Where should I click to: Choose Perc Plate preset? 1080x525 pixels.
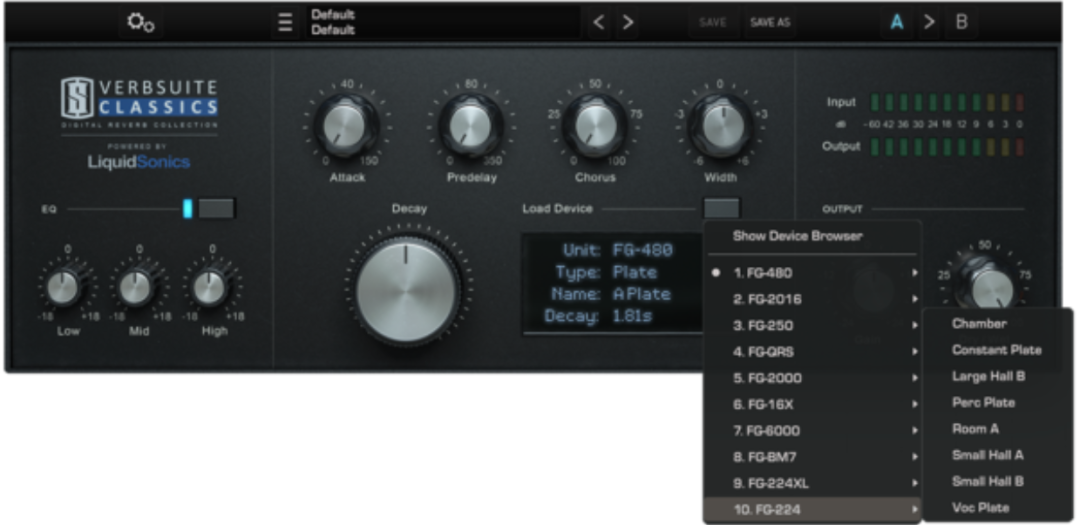tap(997, 402)
